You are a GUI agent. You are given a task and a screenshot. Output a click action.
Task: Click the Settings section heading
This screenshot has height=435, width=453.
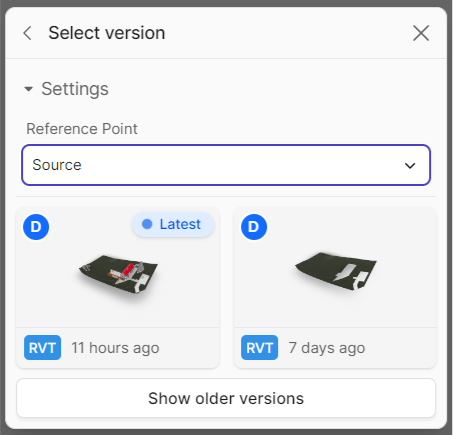click(75, 89)
